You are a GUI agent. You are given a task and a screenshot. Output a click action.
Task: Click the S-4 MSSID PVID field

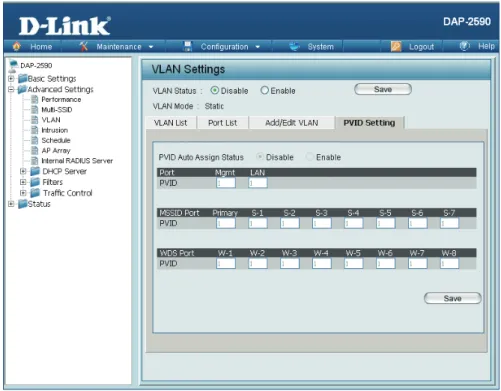pos(353,223)
